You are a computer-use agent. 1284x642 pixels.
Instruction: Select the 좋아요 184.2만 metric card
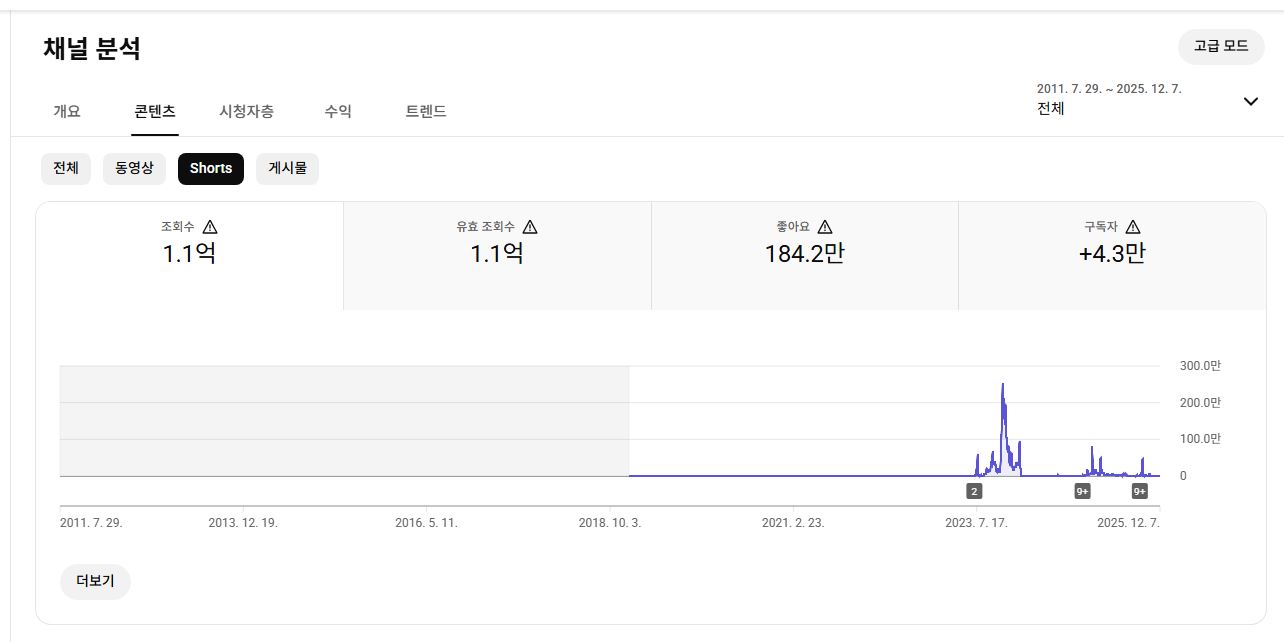[x=804, y=255]
